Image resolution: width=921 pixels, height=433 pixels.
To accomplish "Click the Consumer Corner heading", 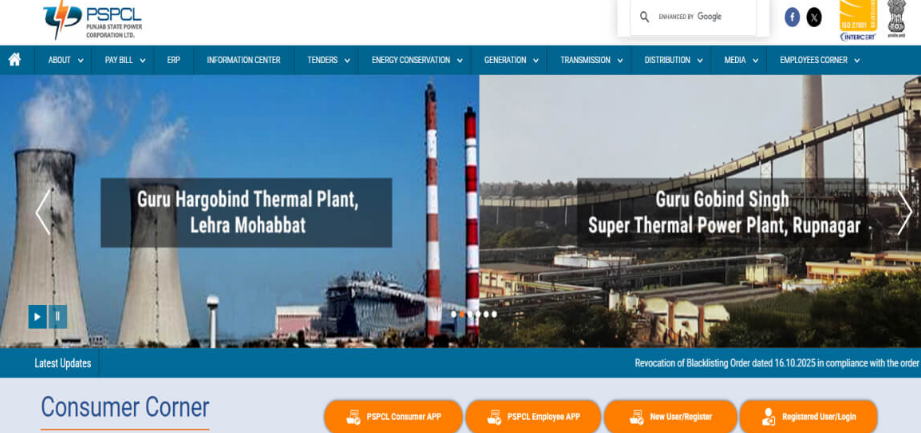I will tap(125, 407).
